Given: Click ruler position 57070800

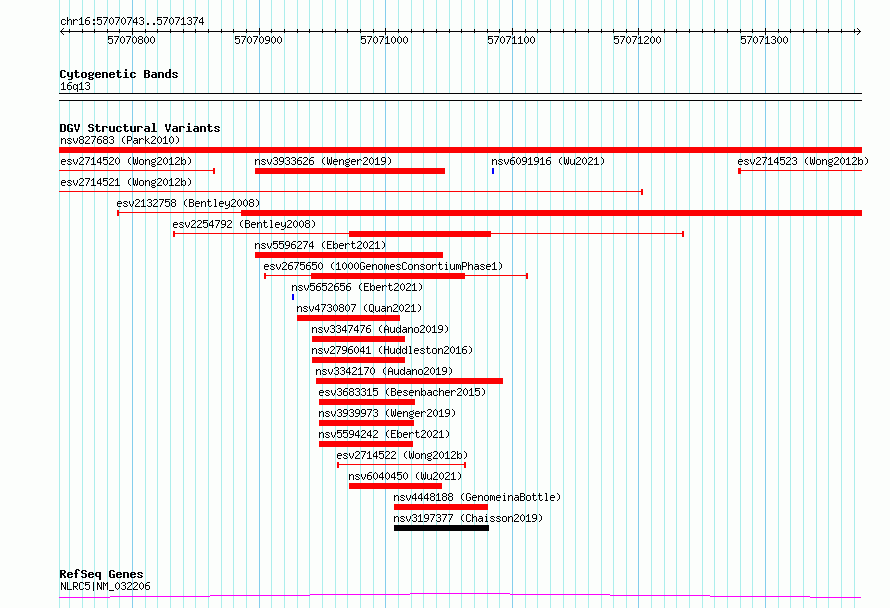Looking at the screenshot, I should [x=131, y=40].
